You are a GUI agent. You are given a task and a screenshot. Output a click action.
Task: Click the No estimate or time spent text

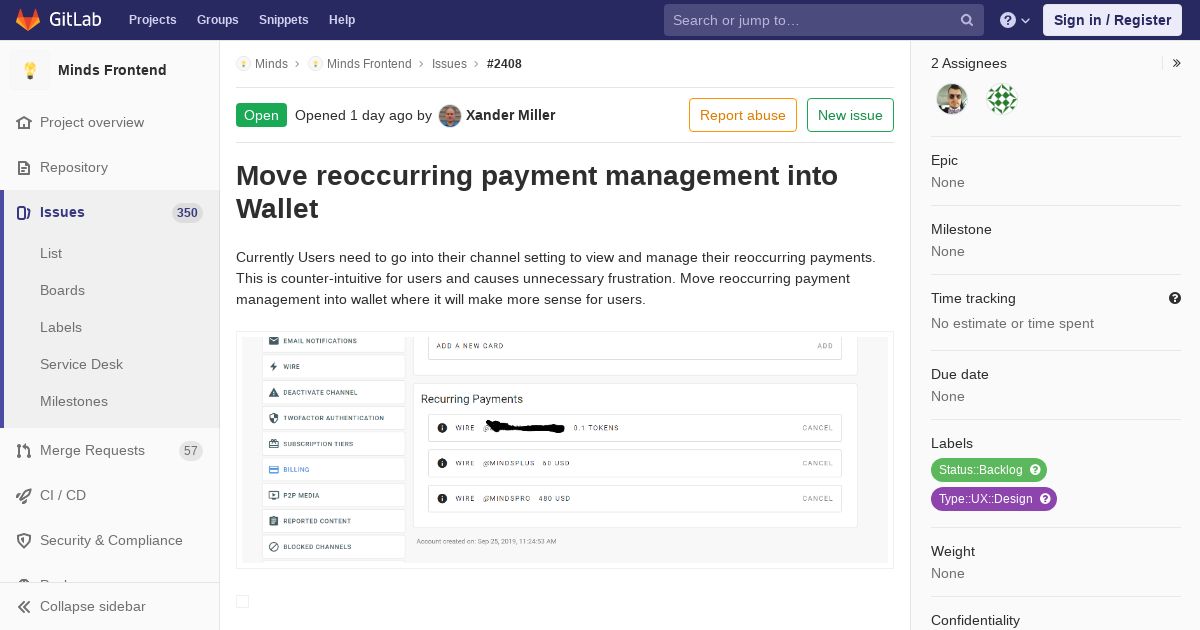click(1012, 323)
